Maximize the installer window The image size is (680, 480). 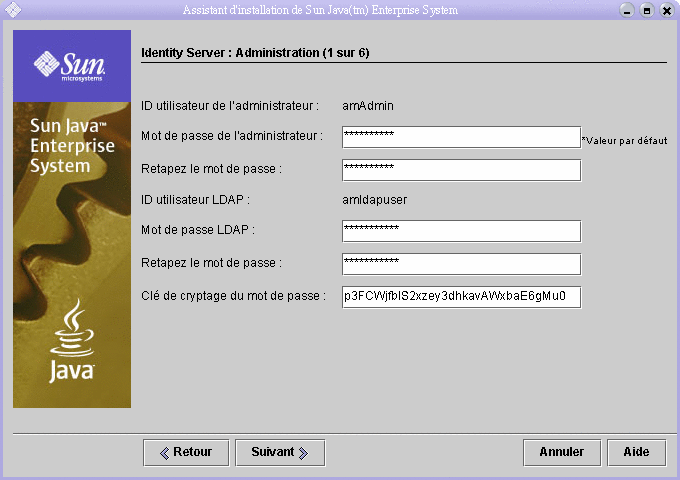click(647, 10)
